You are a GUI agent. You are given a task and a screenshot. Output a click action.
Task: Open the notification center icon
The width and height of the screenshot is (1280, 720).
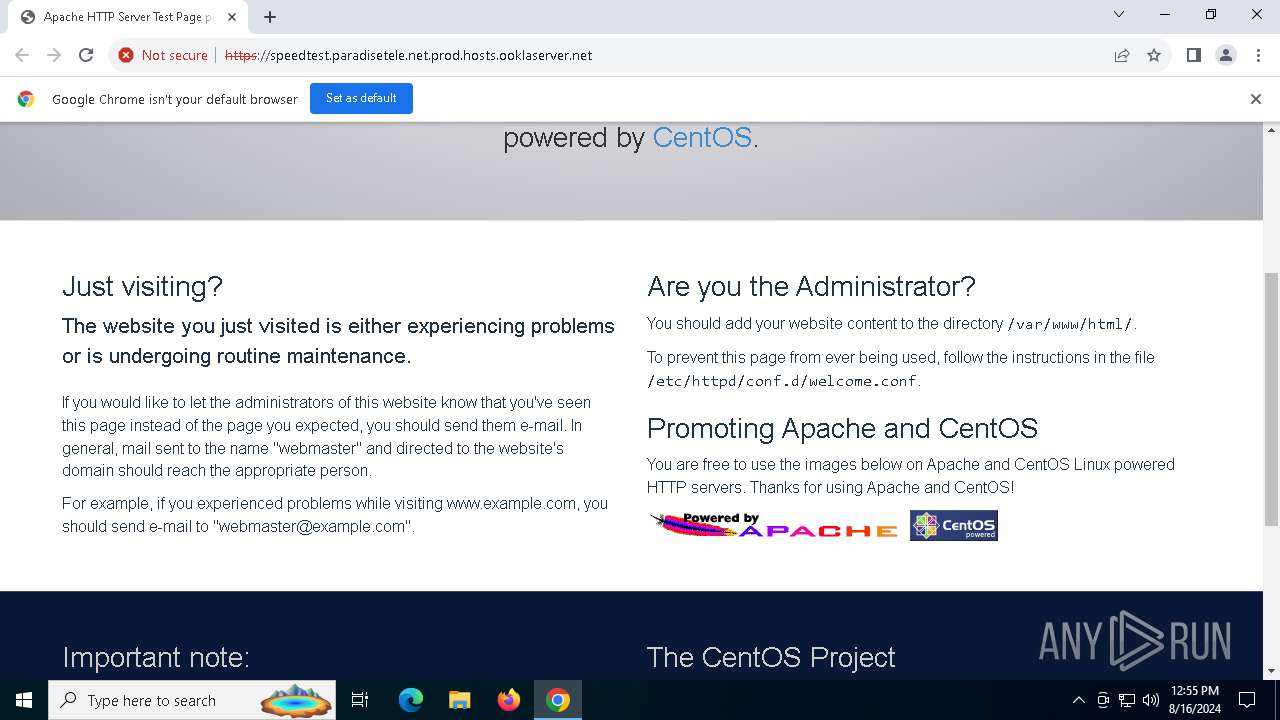[1247, 700]
